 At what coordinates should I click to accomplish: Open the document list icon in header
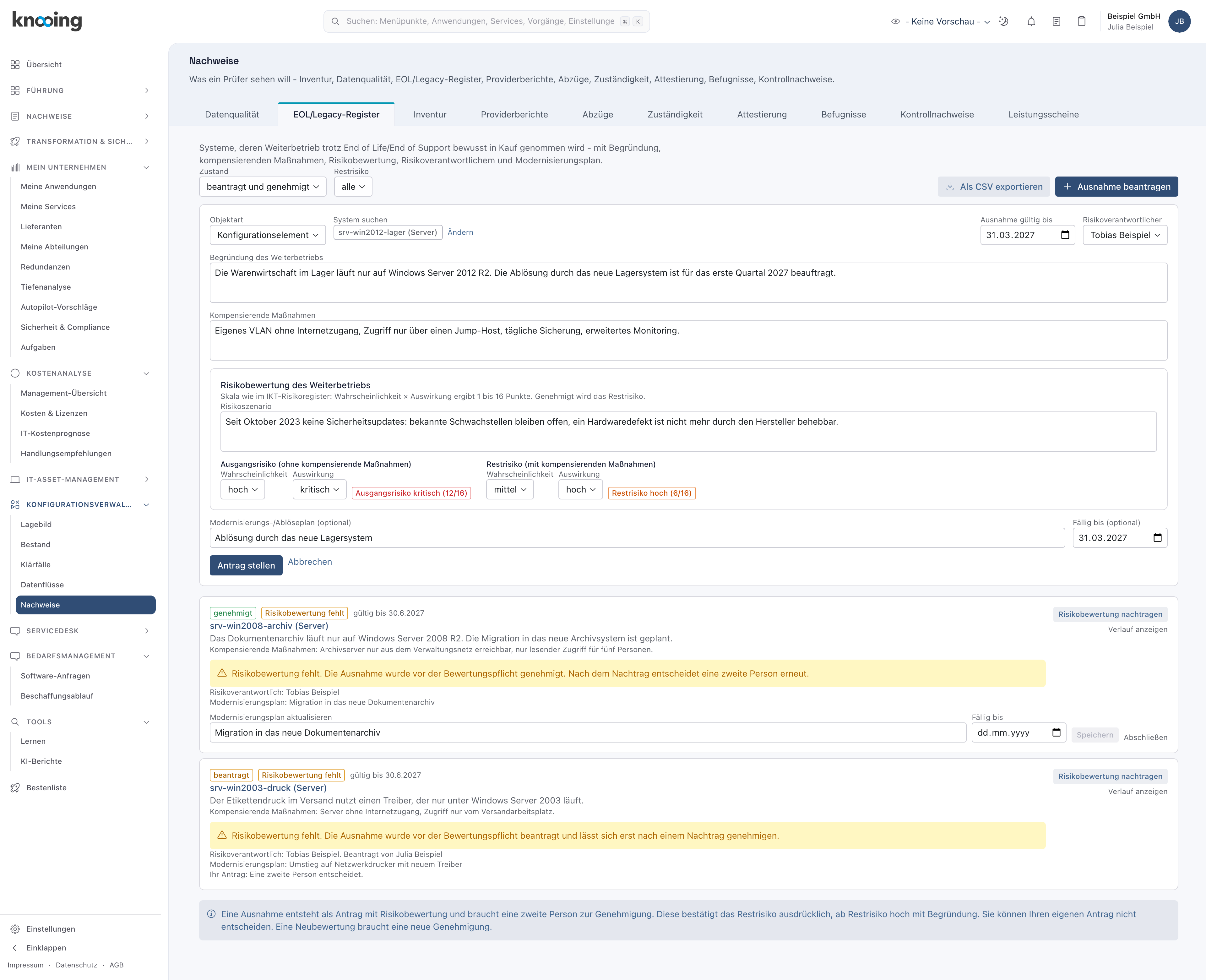click(1057, 21)
